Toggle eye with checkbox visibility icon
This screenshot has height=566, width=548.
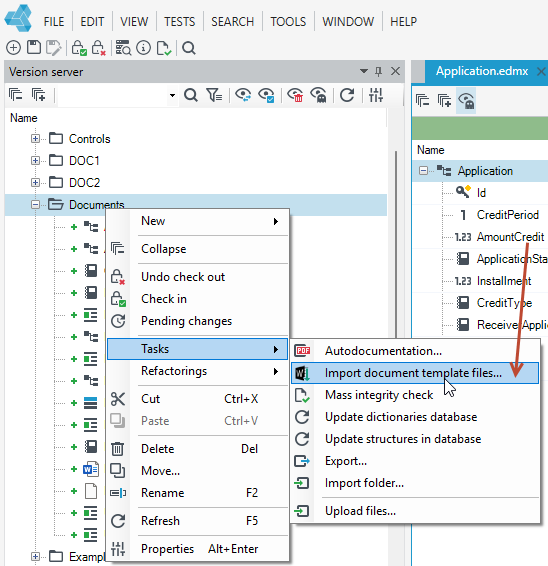(x=266, y=95)
